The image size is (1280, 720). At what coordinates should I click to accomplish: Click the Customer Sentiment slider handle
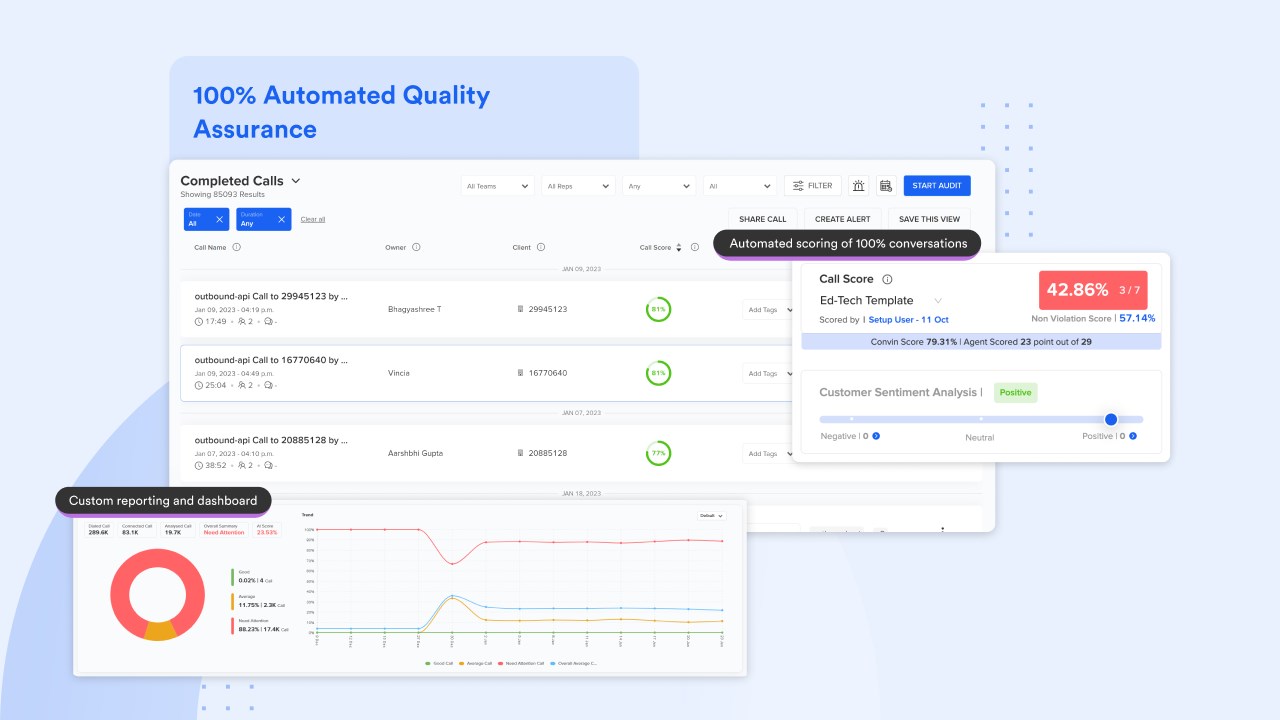point(1111,419)
